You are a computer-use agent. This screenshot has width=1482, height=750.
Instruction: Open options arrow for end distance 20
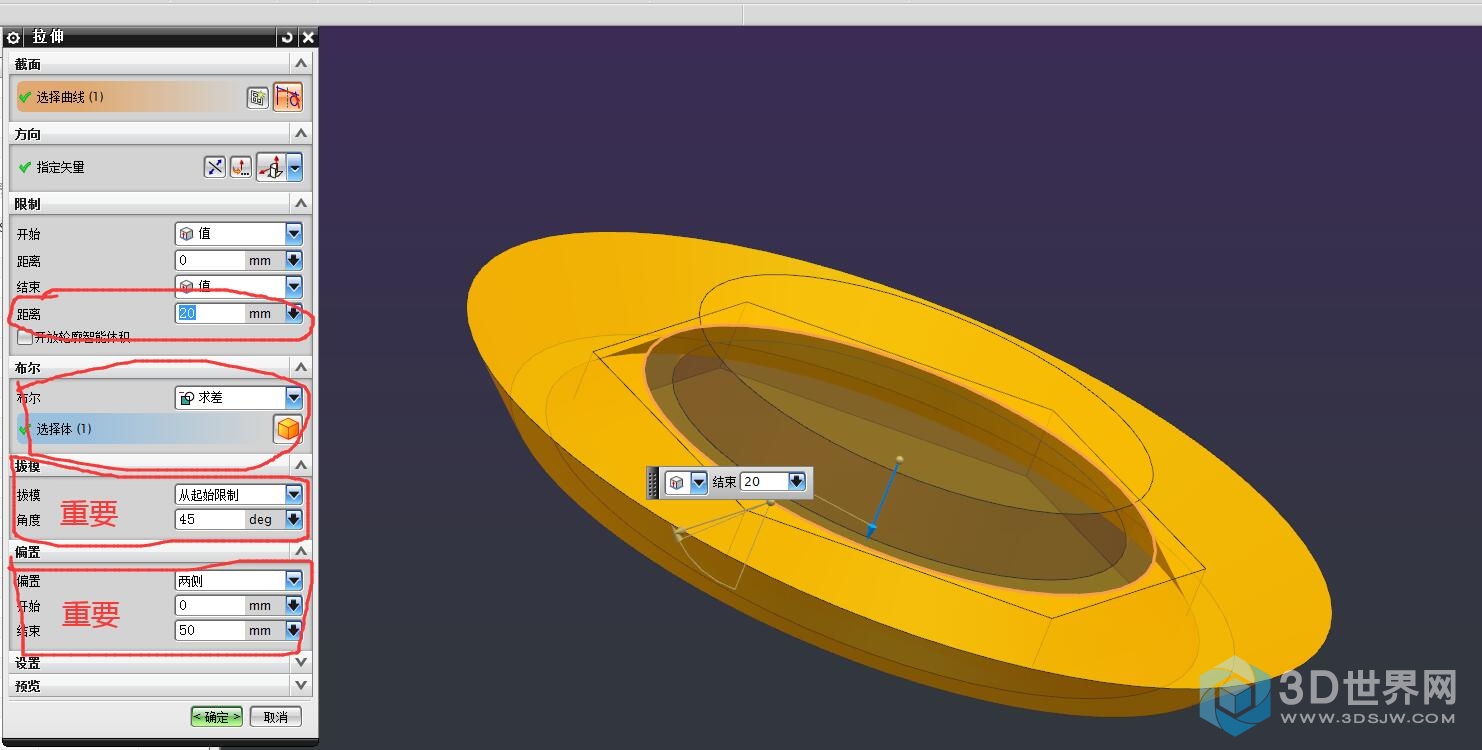[x=293, y=313]
